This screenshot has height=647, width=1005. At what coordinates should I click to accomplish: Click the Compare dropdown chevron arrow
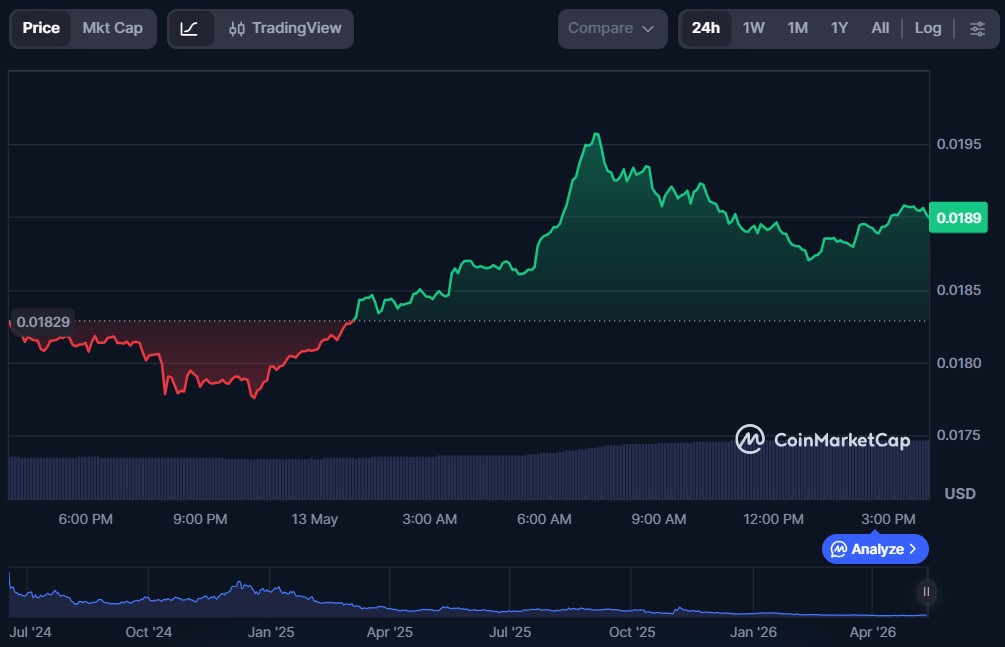coord(648,29)
